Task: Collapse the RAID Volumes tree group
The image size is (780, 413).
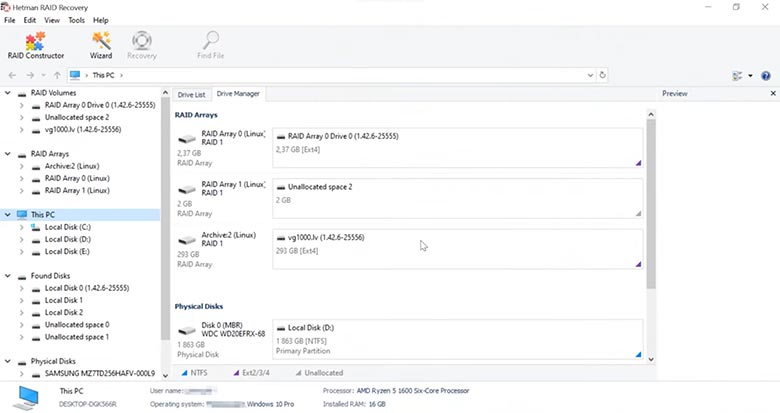Action: pos(9,93)
